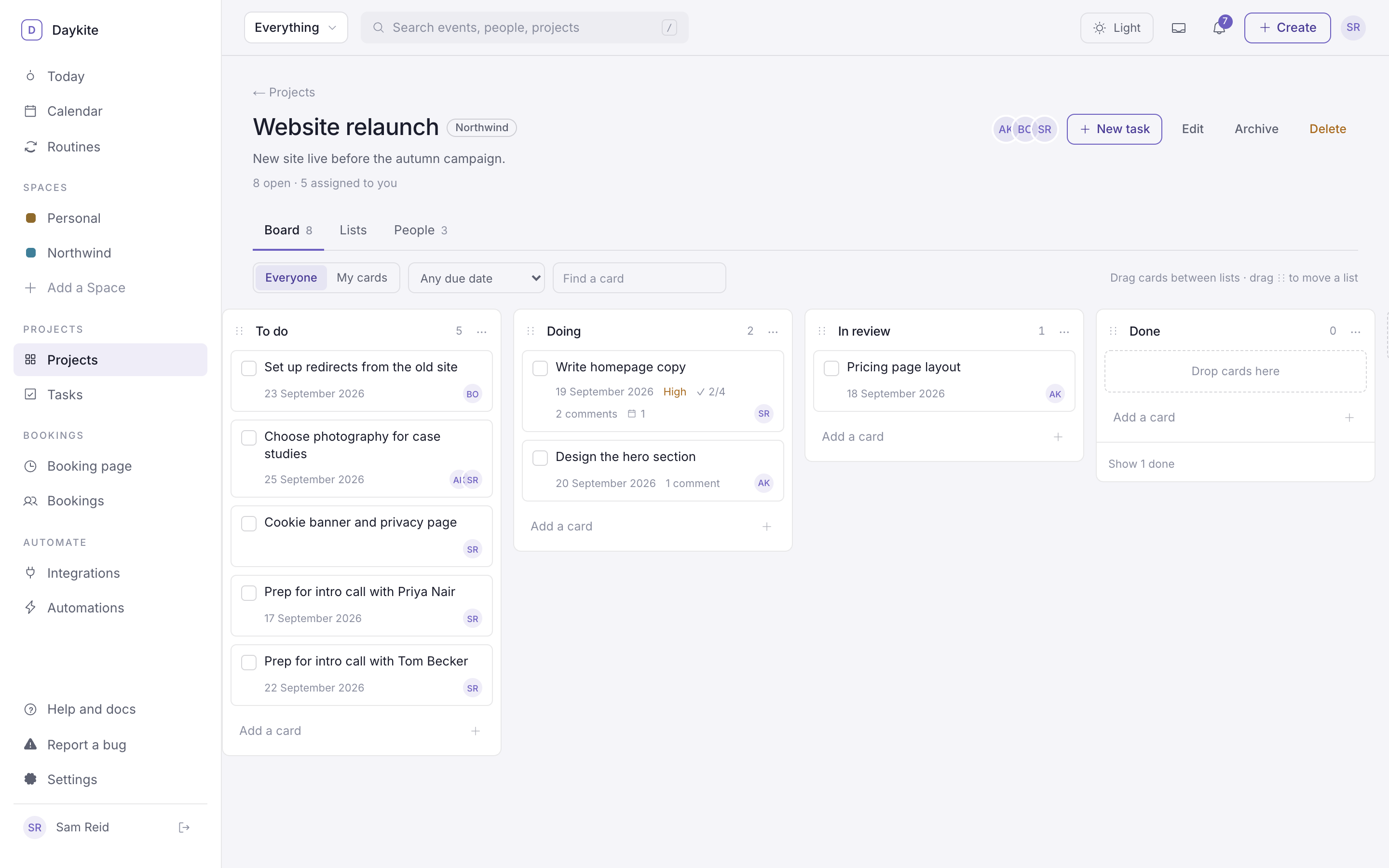Check off Set up redirects from the old site
Image resolution: width=1389 pixels, height=868 pixels.
(248, 368)
